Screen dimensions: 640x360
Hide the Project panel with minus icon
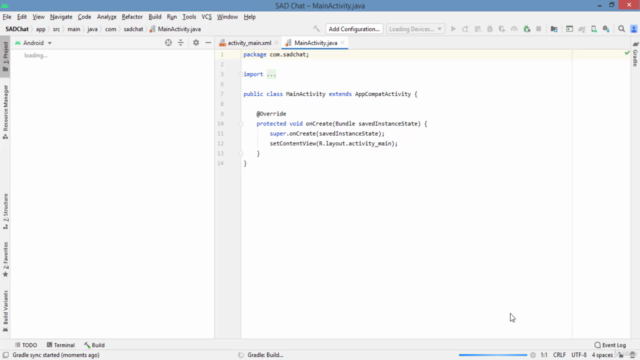208,42
